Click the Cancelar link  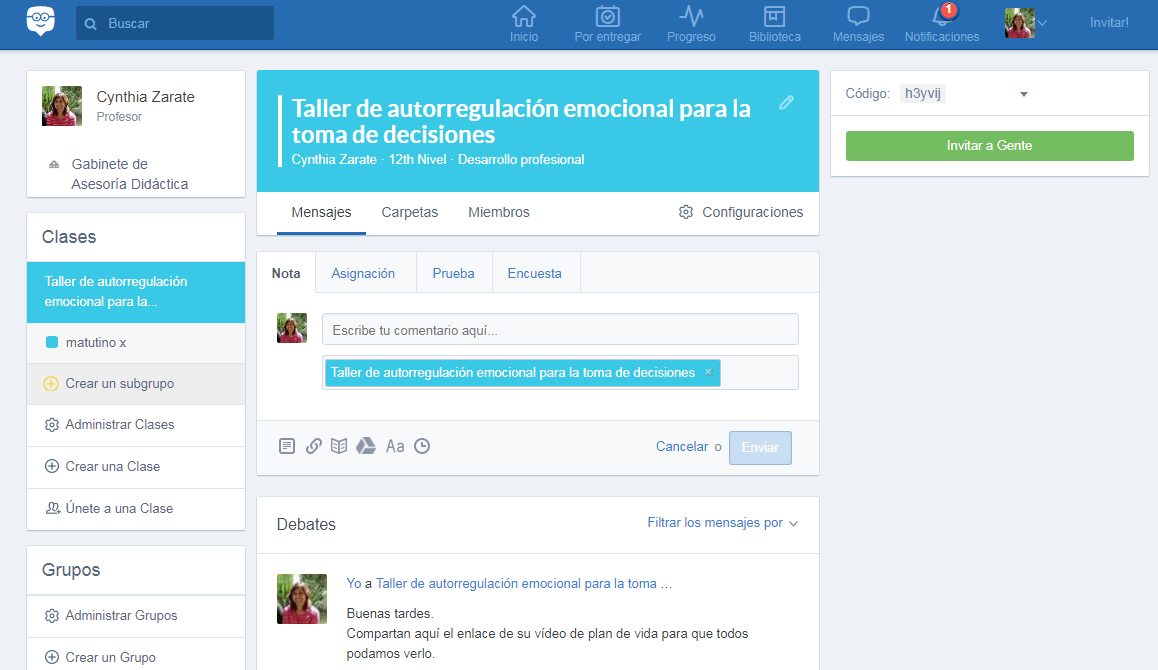coord(682,447)
